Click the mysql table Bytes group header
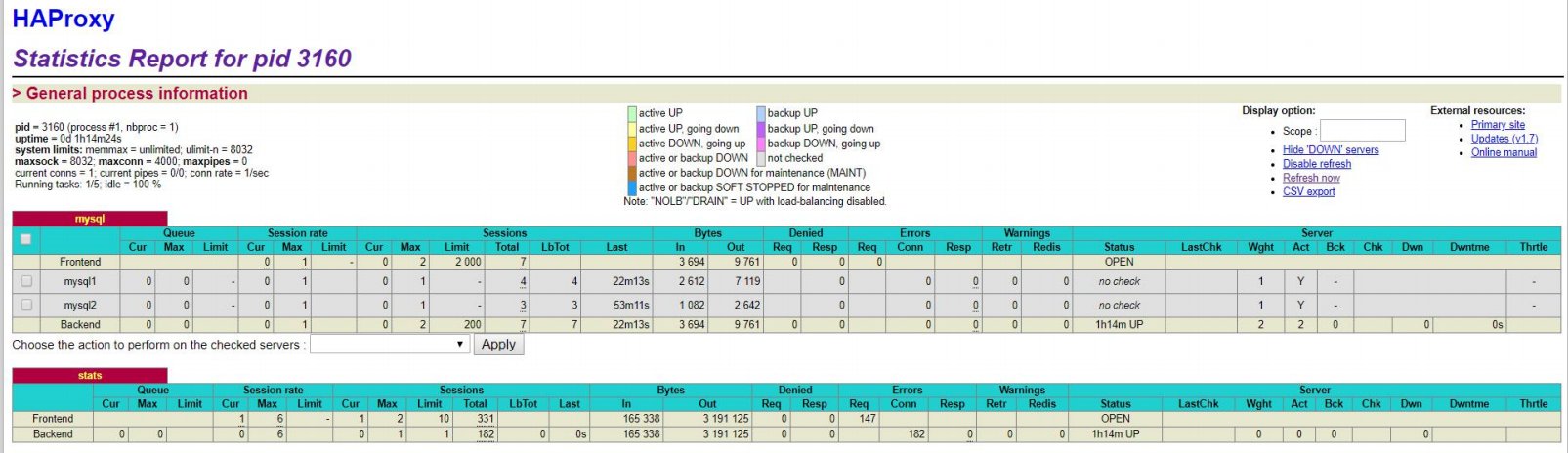Screen dimensions: 1568x453 pos(708,233)
